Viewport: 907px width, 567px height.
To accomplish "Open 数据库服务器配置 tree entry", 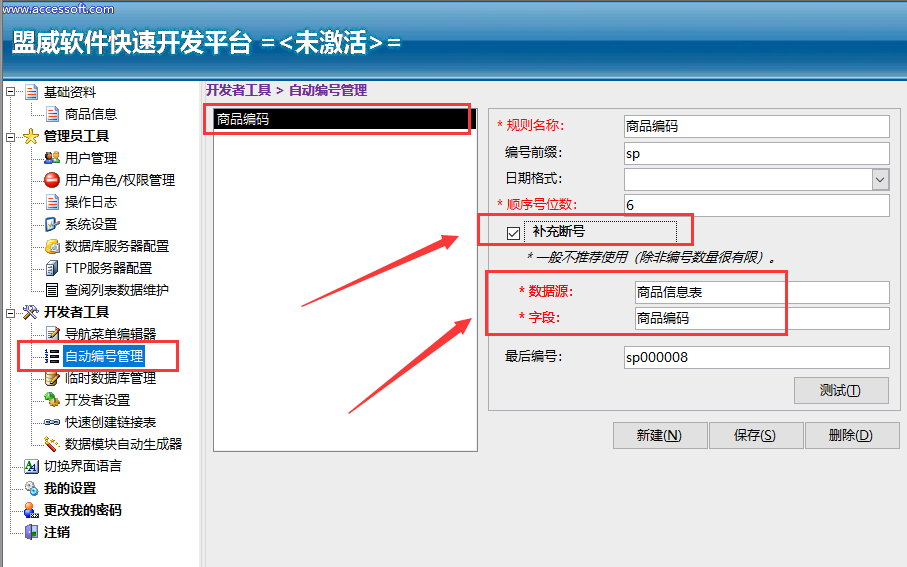I will 117,246.
